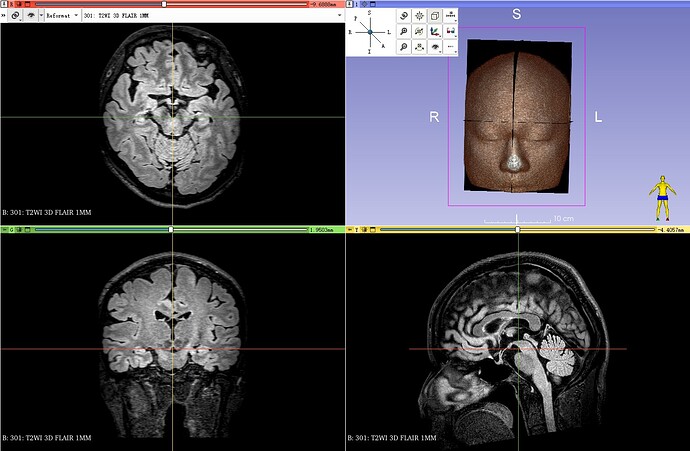Screen dimensions: 690x451
Task: Click the red slice offset slider handle
Action: [x=164, y=4]
